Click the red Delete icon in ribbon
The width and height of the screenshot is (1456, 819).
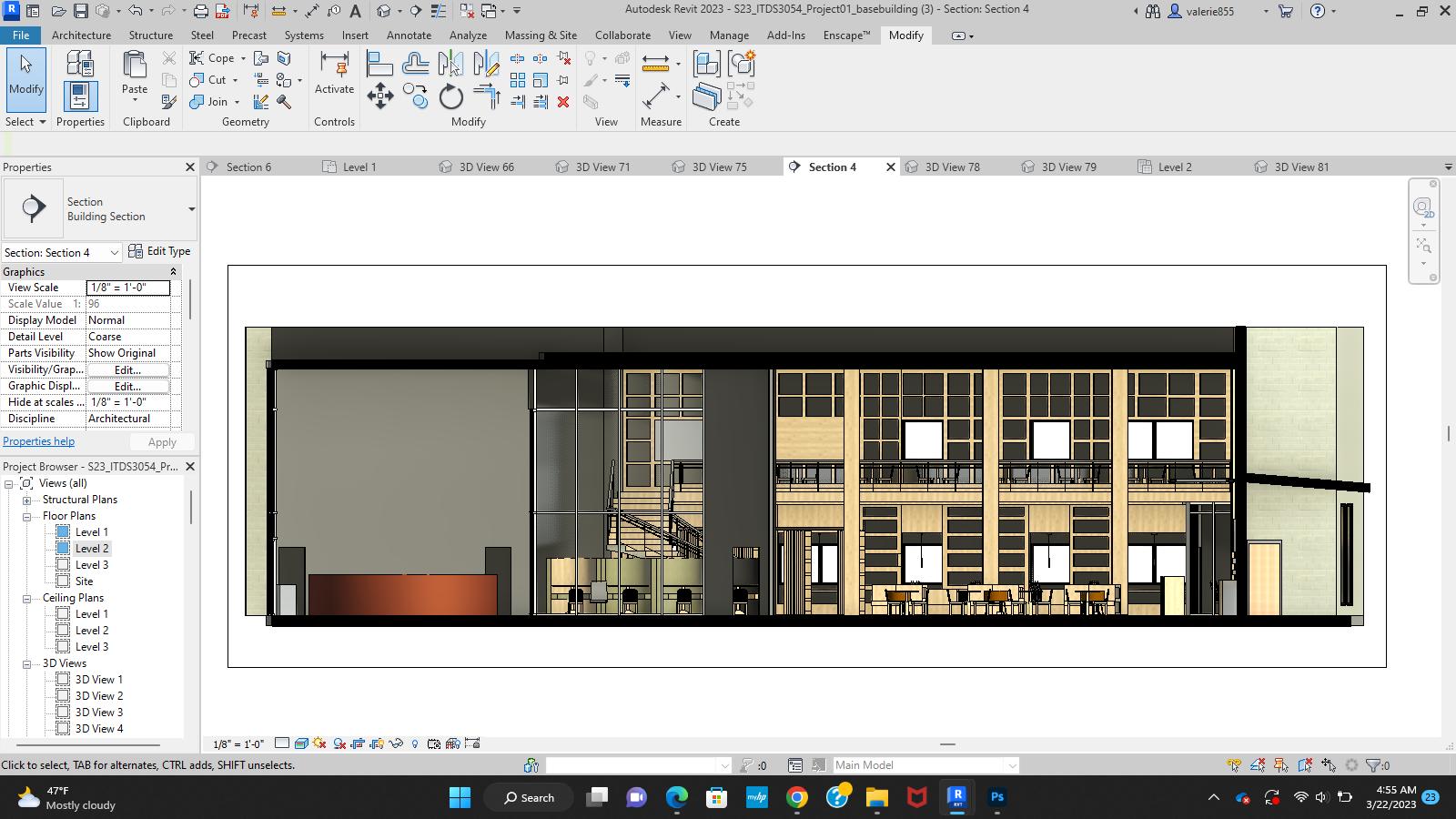point(563,102)
